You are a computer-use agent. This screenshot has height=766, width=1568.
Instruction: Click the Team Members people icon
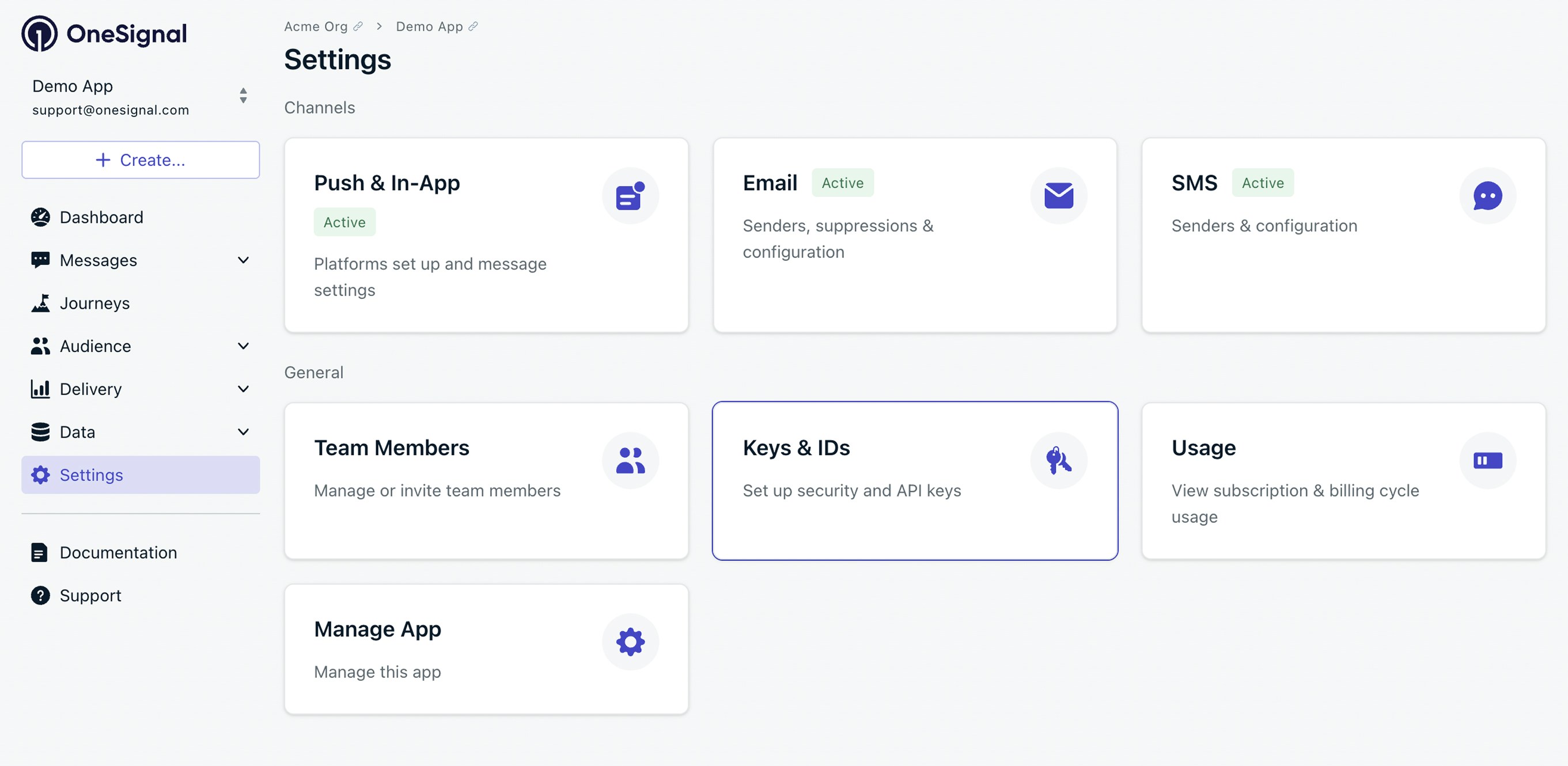point(630,461)
